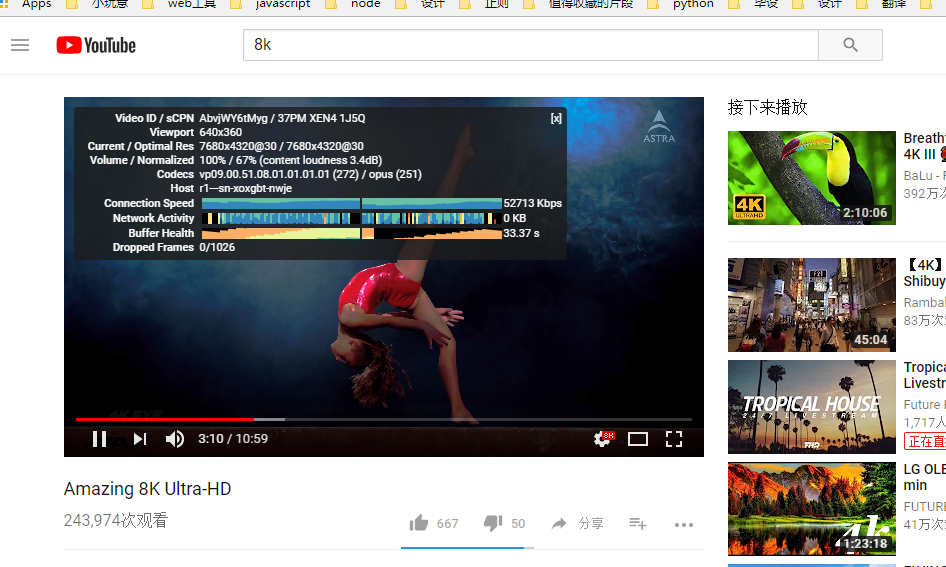The image size is (946, 567).
Task: Click the like count 667
Action: (x=447, y=524)
